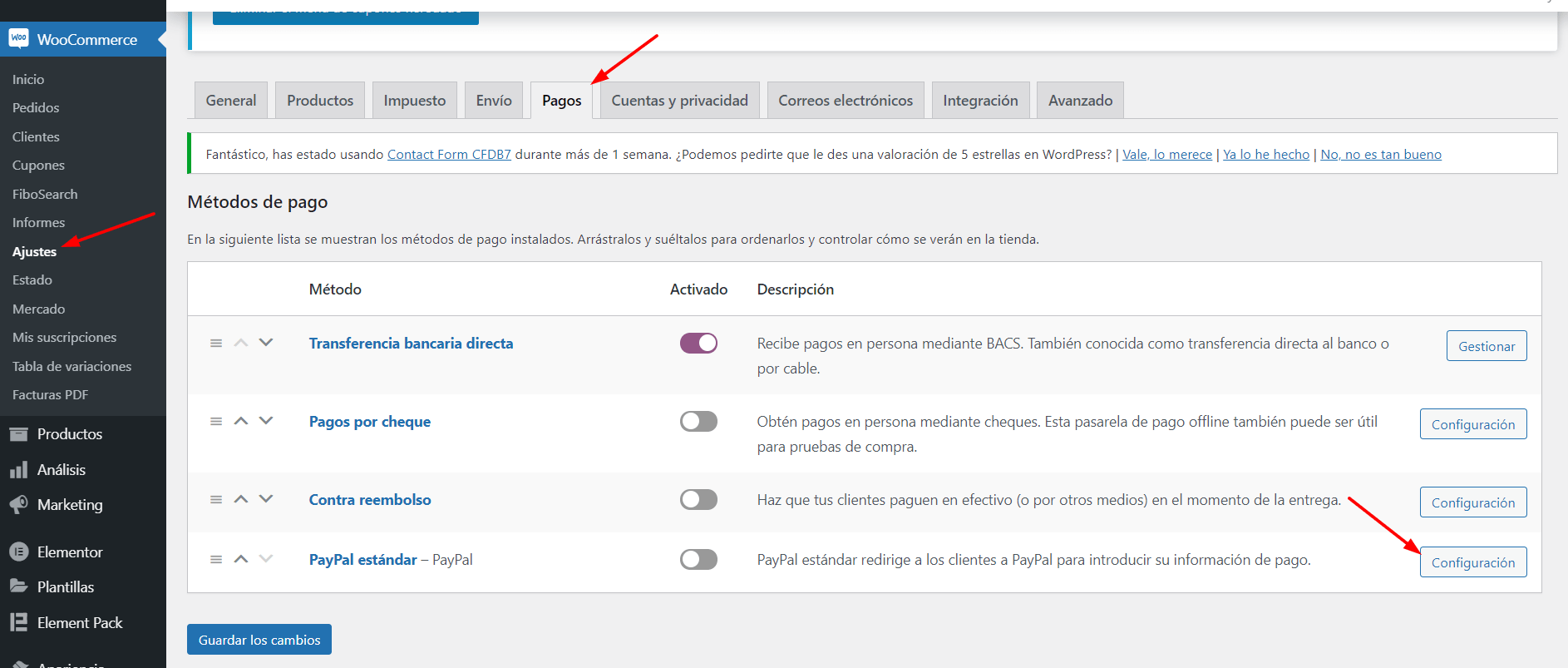Screen dimensions: 1568x668
Task: Move Contra reembolso down with arrow
Action: click(266, 499)
